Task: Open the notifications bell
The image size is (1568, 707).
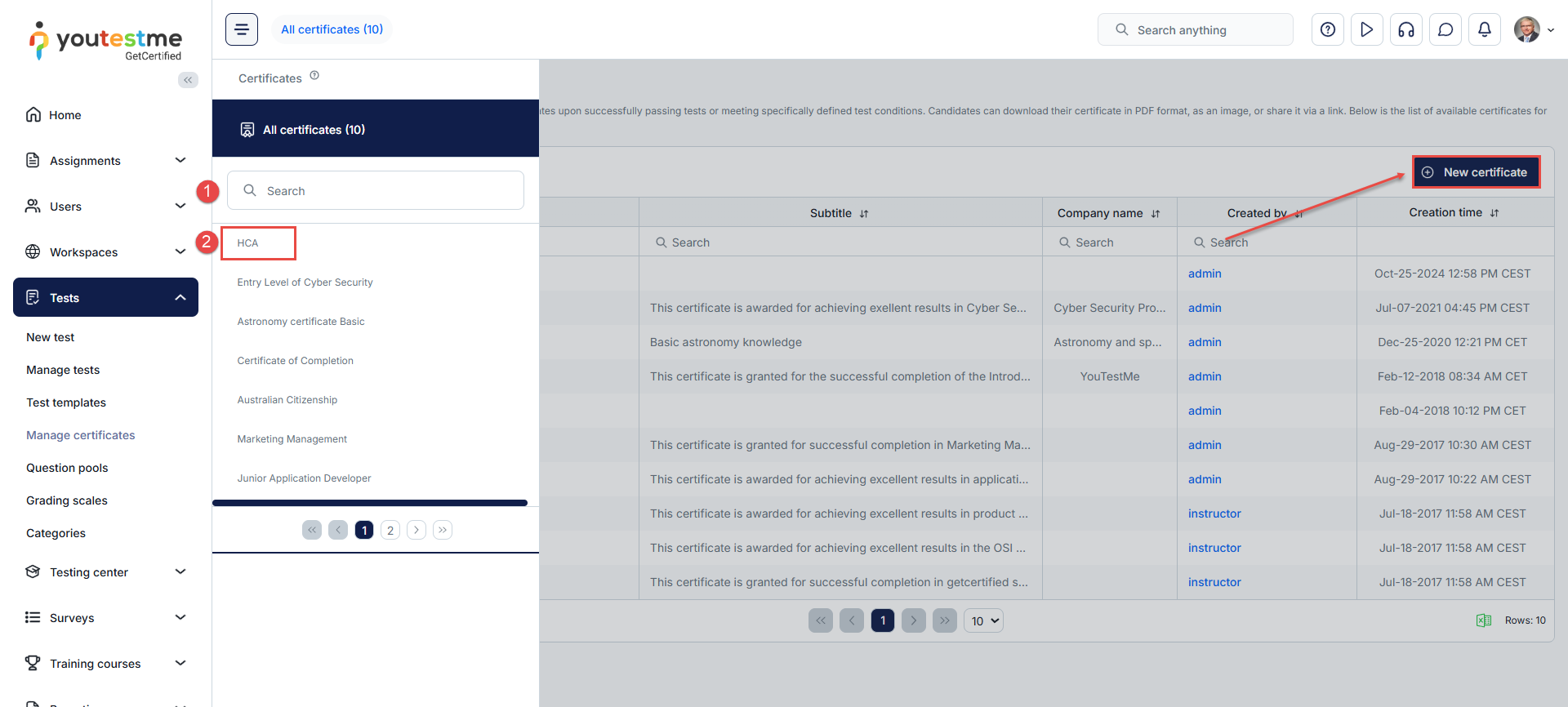Action: [1485, 30]
